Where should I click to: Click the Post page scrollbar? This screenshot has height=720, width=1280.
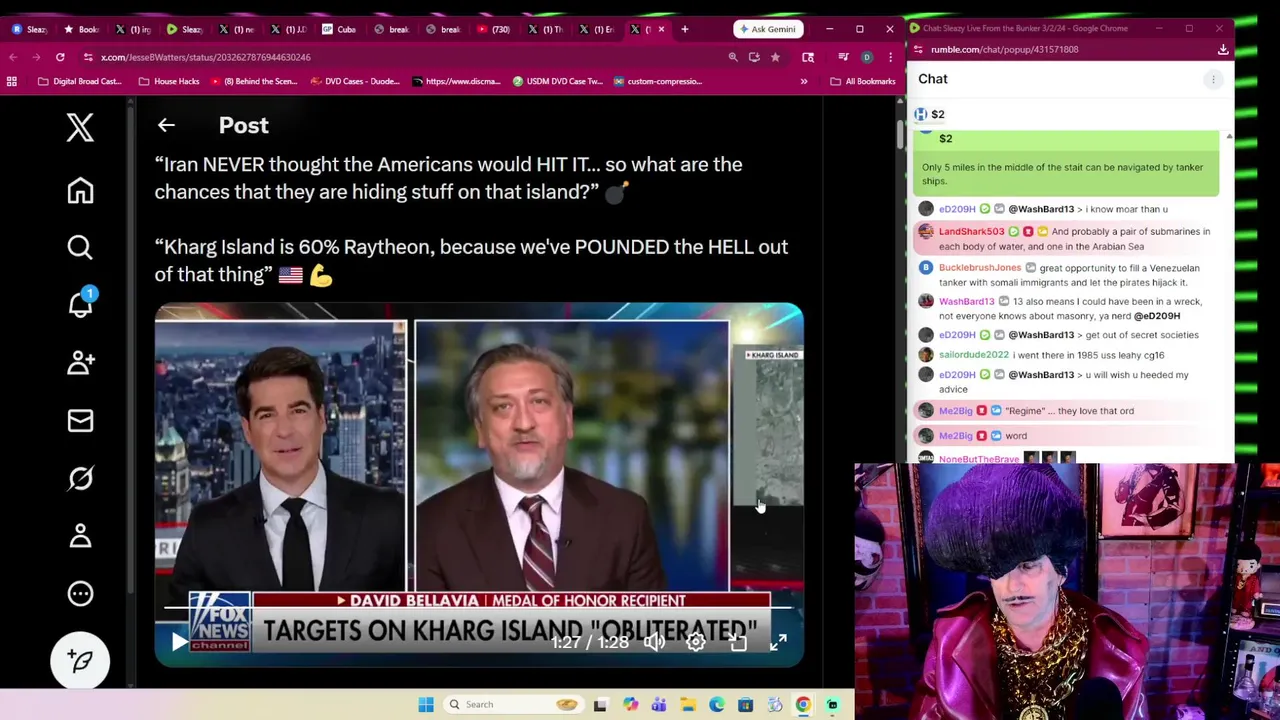coord(899,134)
